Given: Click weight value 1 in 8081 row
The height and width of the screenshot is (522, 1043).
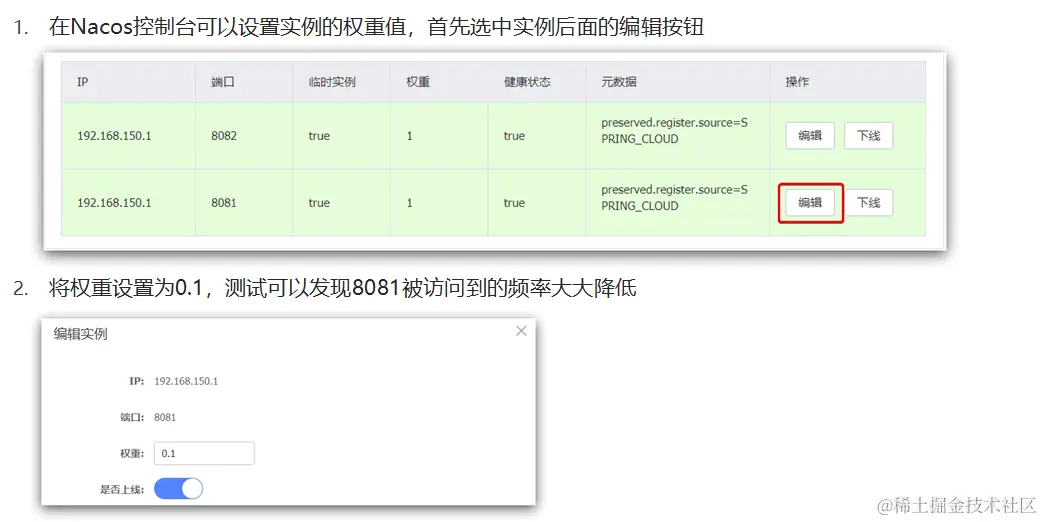Looking at the screenshot, I should pos(410,203).
